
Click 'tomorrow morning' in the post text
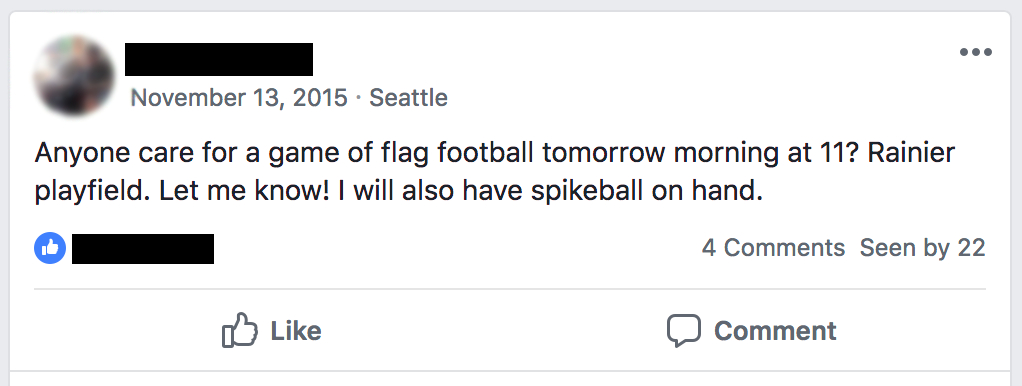(x=657, y=153)
